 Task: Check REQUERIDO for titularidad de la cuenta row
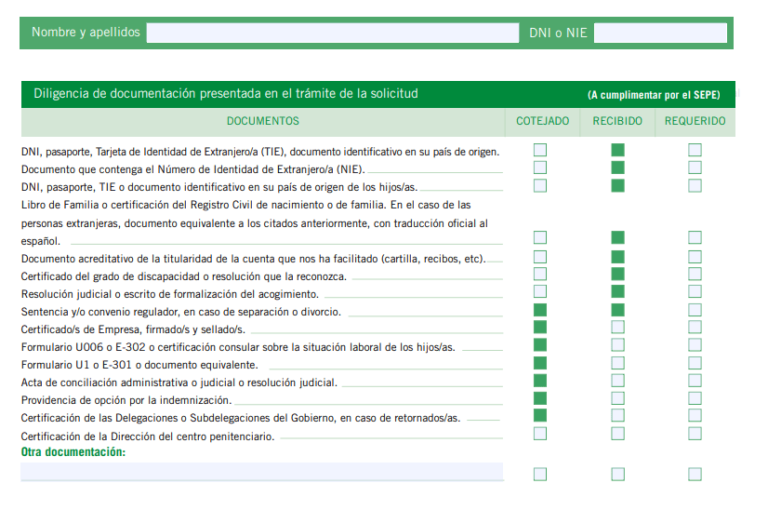[695, 257]
